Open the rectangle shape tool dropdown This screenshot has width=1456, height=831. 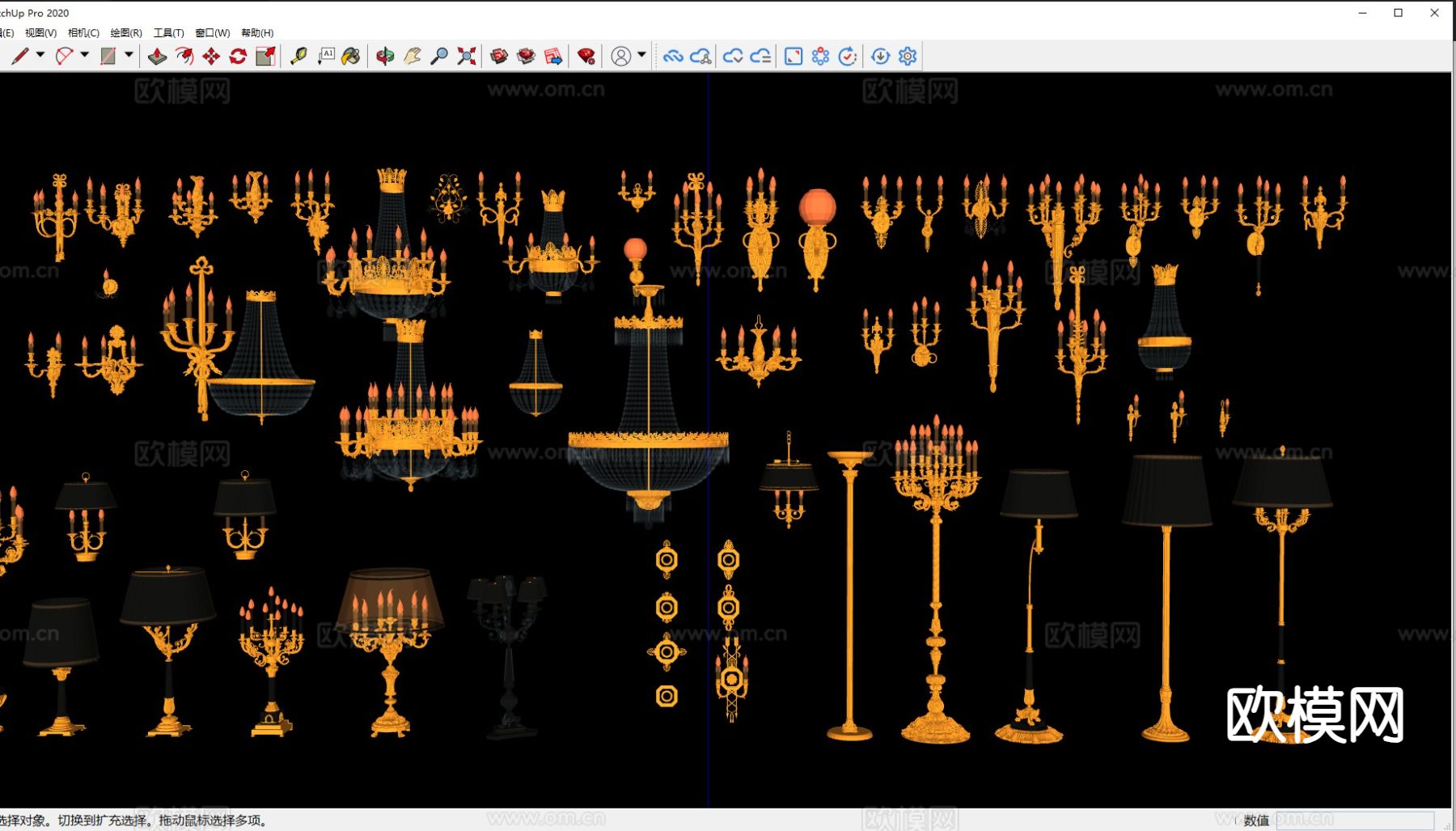[129, 55]
